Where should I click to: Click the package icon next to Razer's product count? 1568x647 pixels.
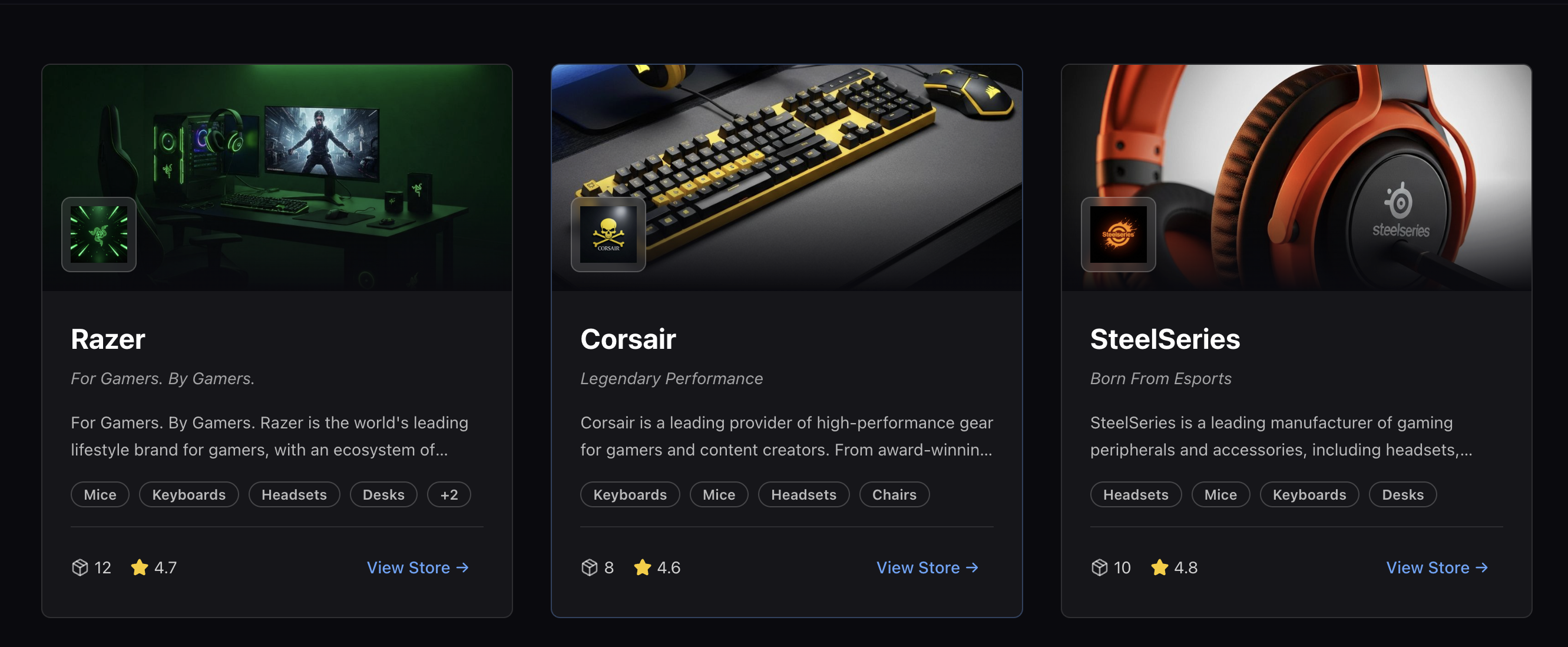[80, 567]
